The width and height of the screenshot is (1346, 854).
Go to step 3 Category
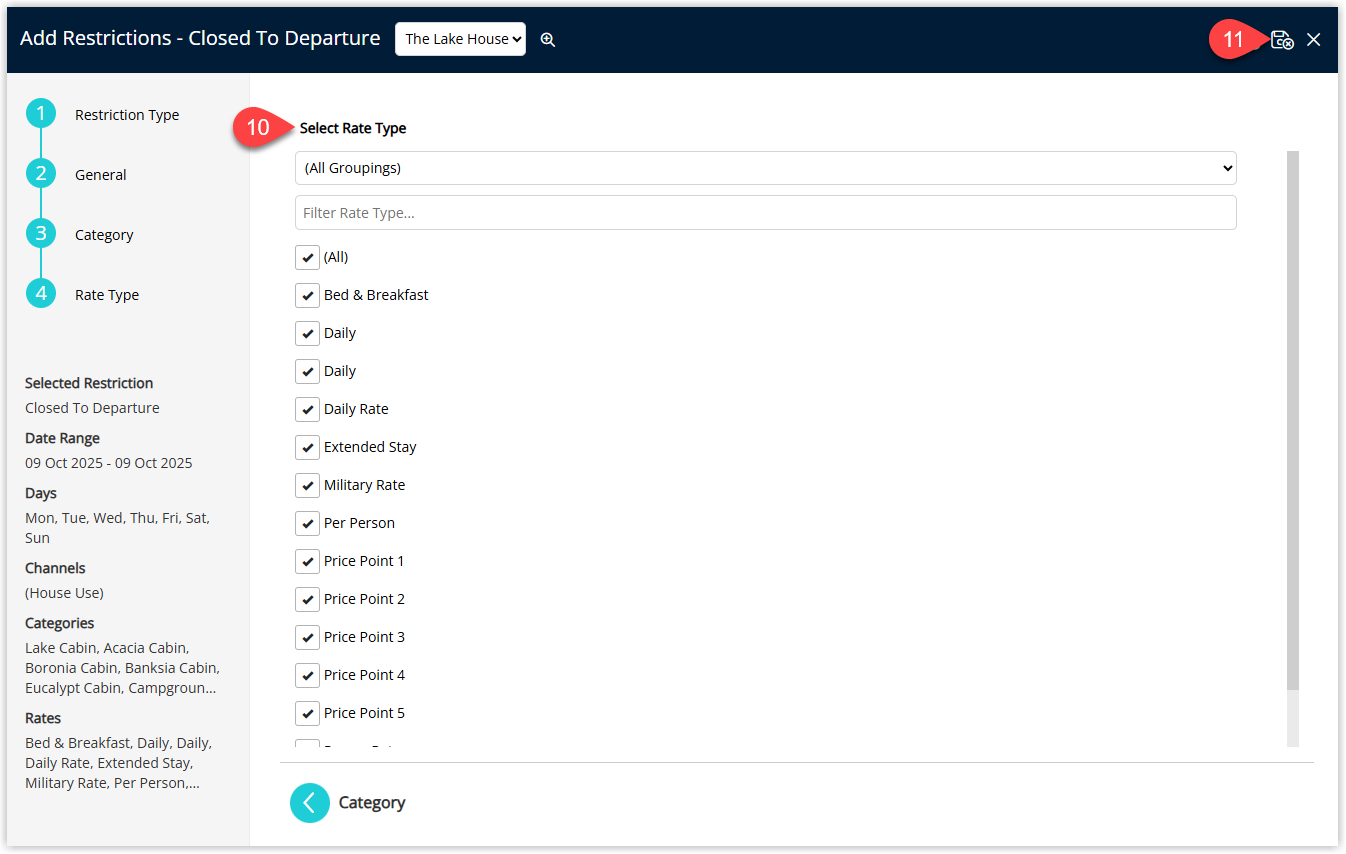coord(41,234)
